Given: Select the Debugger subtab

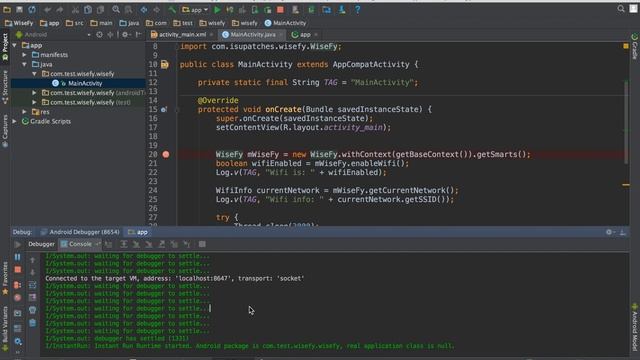Looking at the screenshot, I should tap(41, 244).
